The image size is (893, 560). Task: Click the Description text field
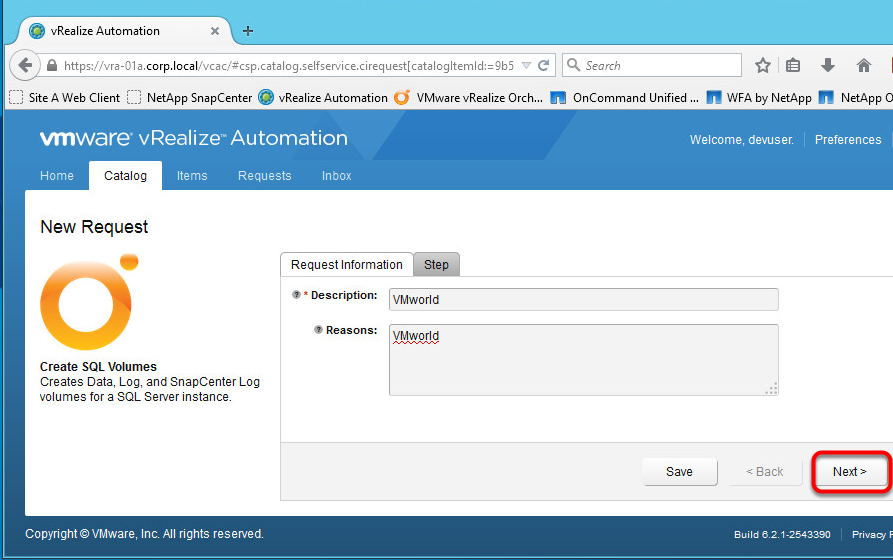583,300
